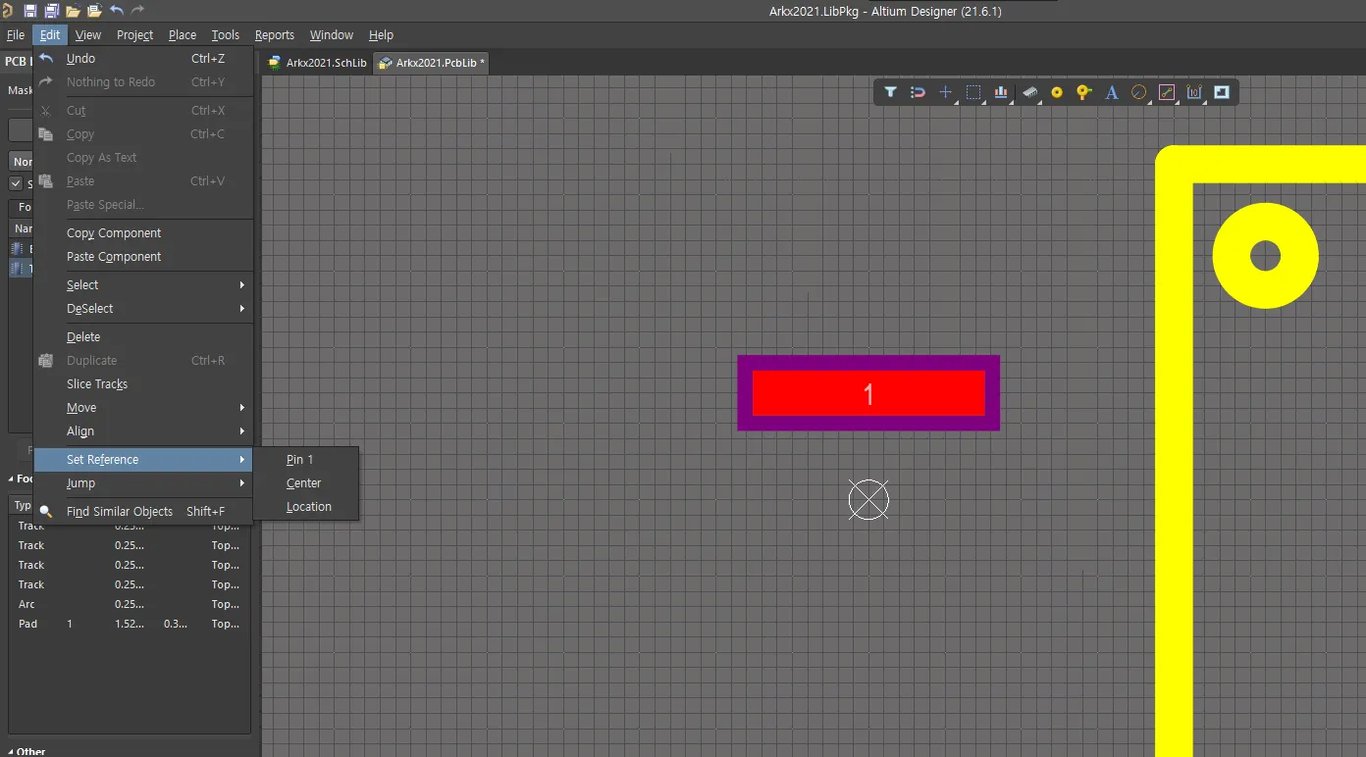Expand the Move submenu
1366x757 pixels.
[x=144, y=408]
